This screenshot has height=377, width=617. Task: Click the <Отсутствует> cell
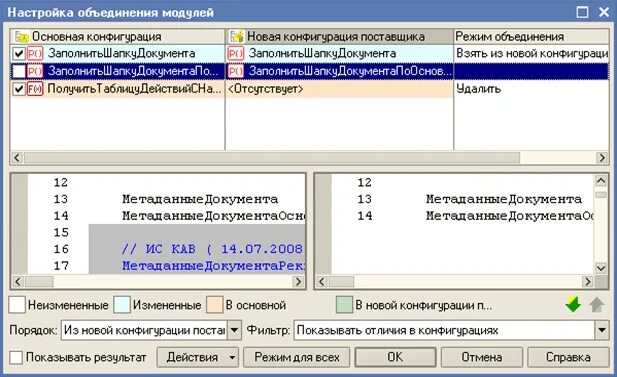tap(340, 89)
